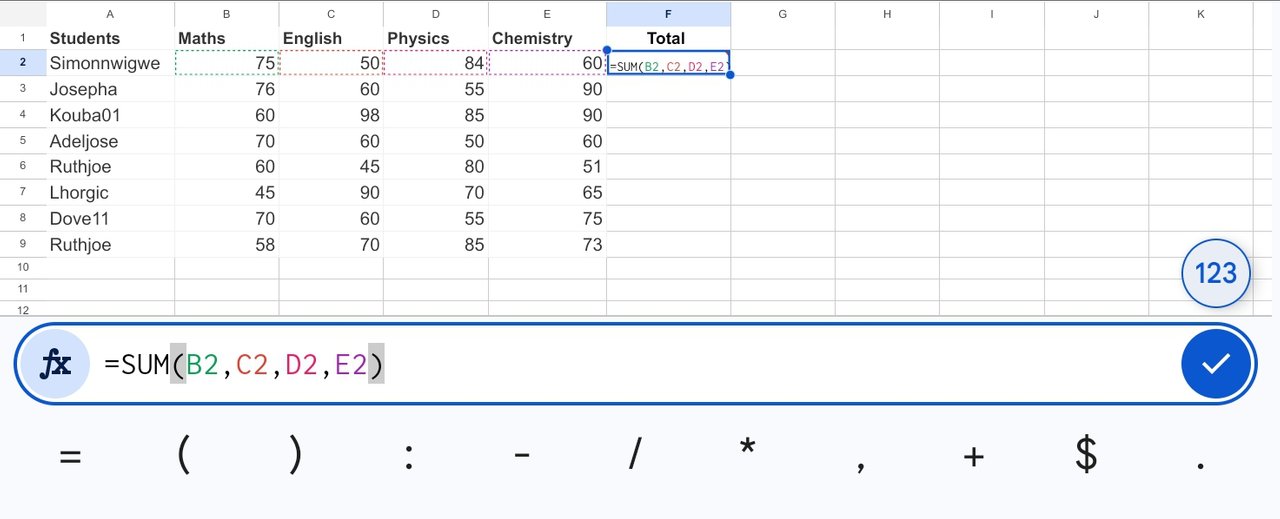The width and height of the screenshot is (1280, 519).
Task: Confirm formula with blue checkmark button
Action: coord(1215,364)
